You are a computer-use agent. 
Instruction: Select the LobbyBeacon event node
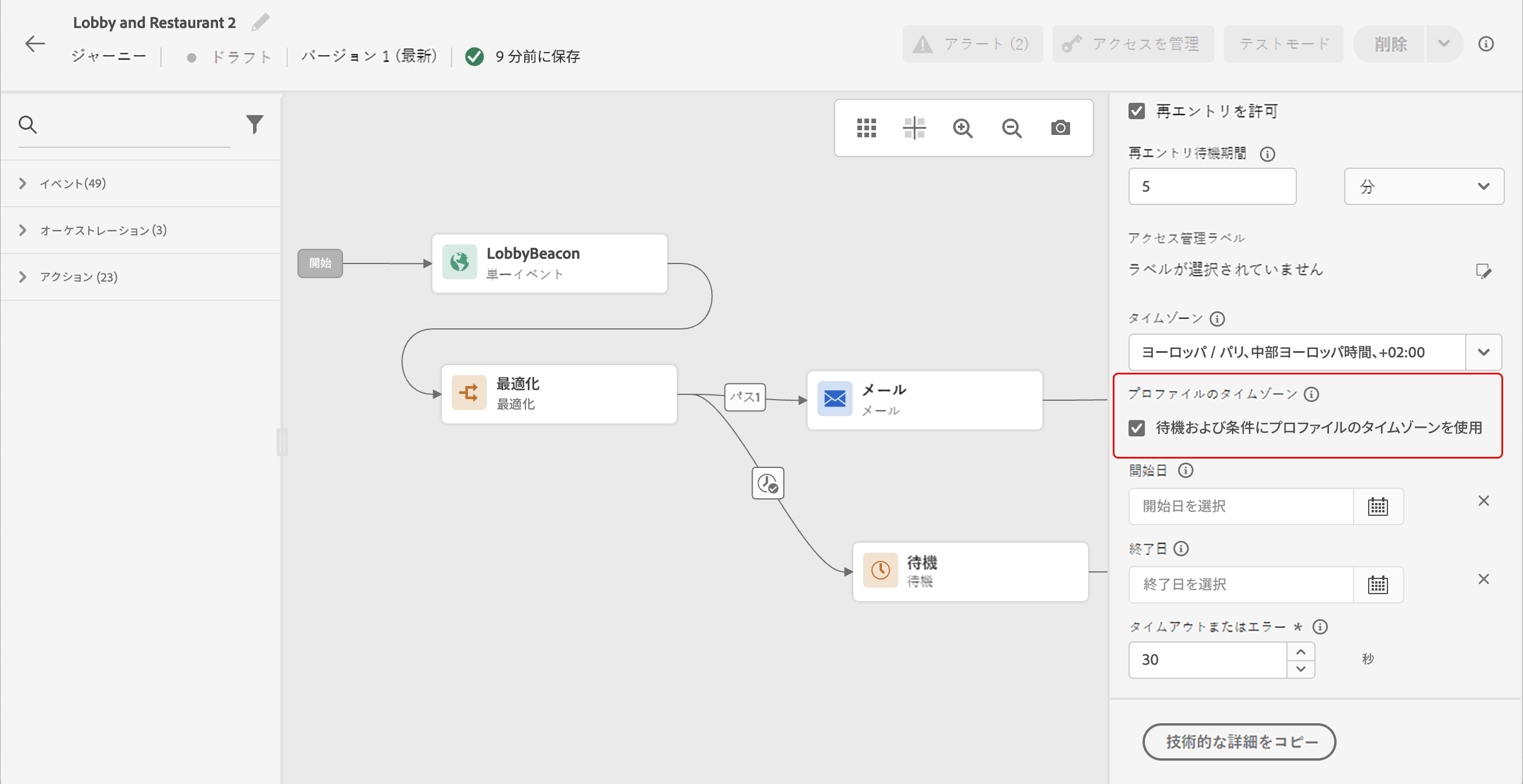(x=549, y=263)
